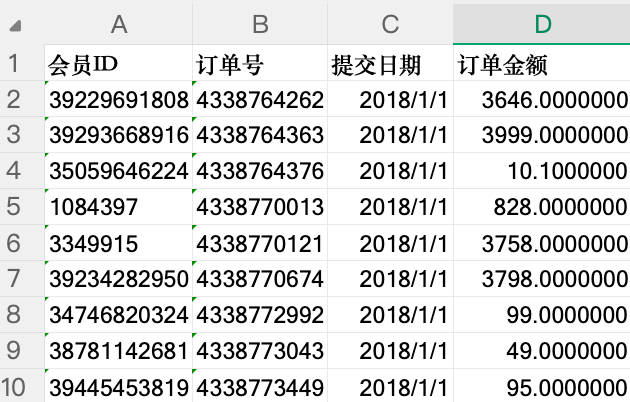Click the 提交日期 header cell
The height and width of the screenshot is (402, 630).
390,63
